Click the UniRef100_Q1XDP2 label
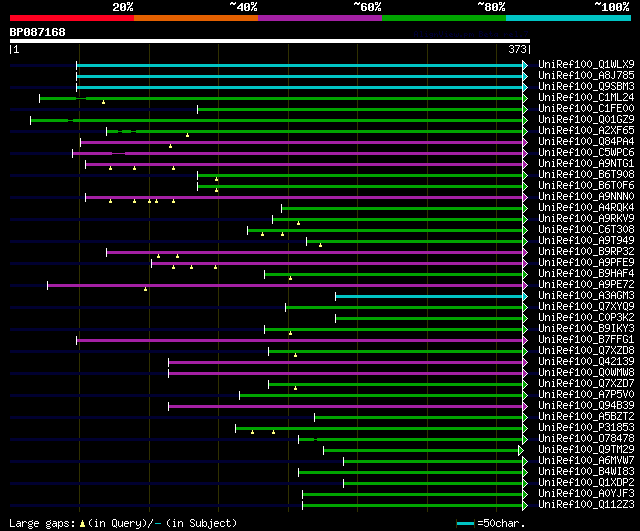Viewport: 640px width, 531px height. 586,483
